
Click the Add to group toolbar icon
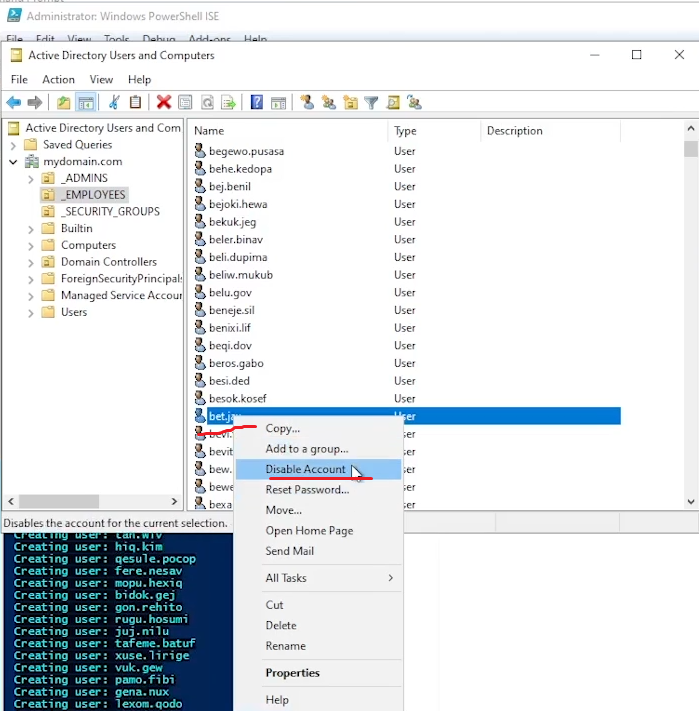click(414, 102)
